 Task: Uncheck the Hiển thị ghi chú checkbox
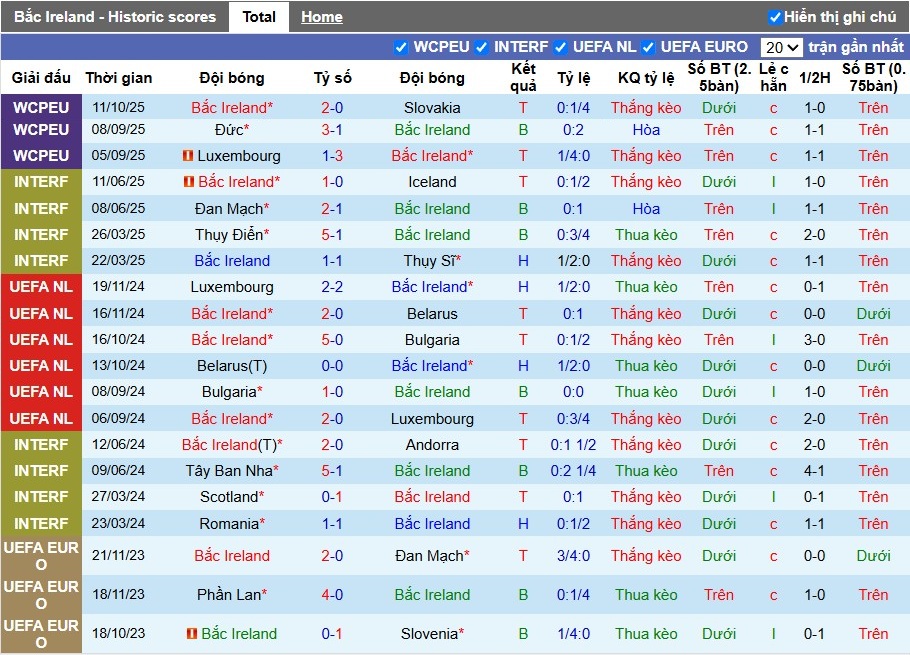[x=774, y=17]
